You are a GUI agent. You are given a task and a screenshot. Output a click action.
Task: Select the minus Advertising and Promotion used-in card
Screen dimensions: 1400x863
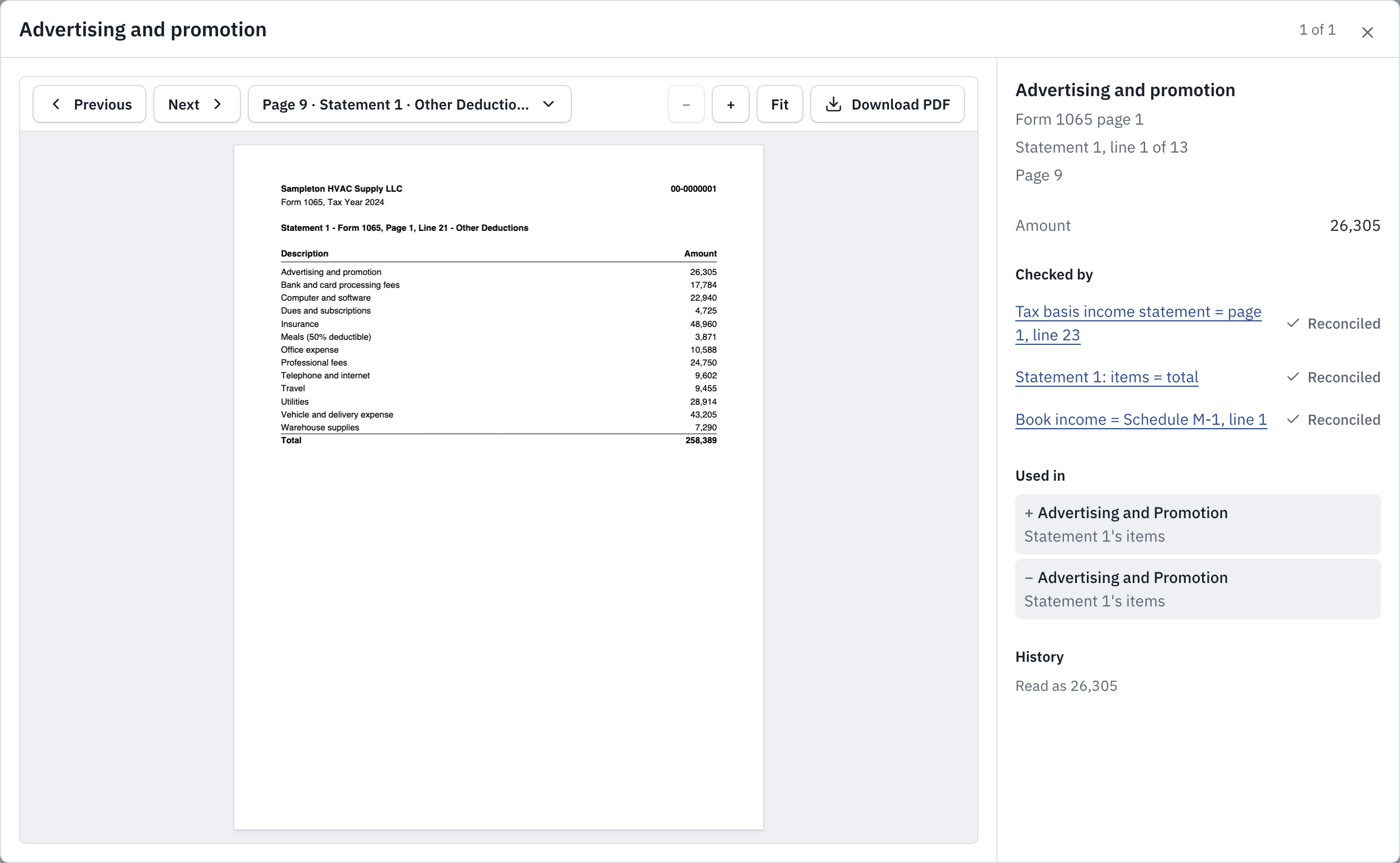1197,589
